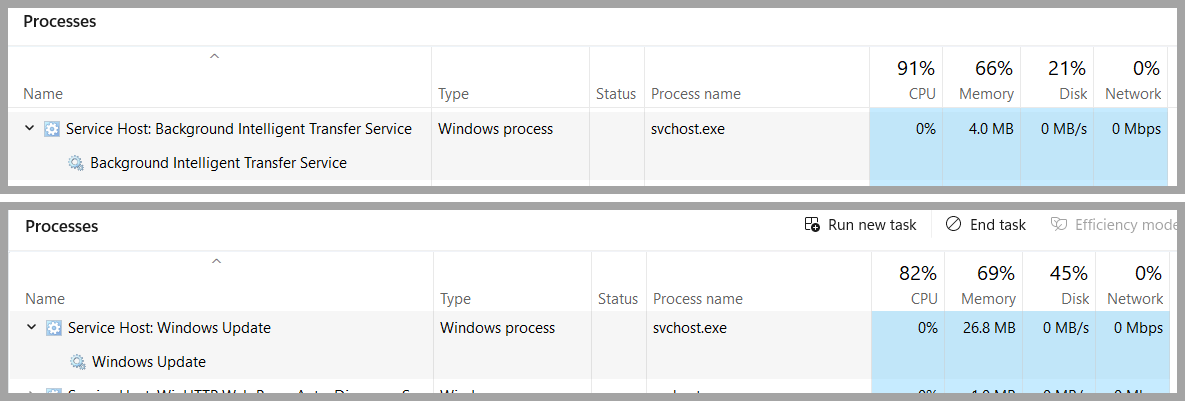Screen dimensions: 1185x401
Task: Click the 26.8 MB memory cell
Action: (x=990, y=328)
